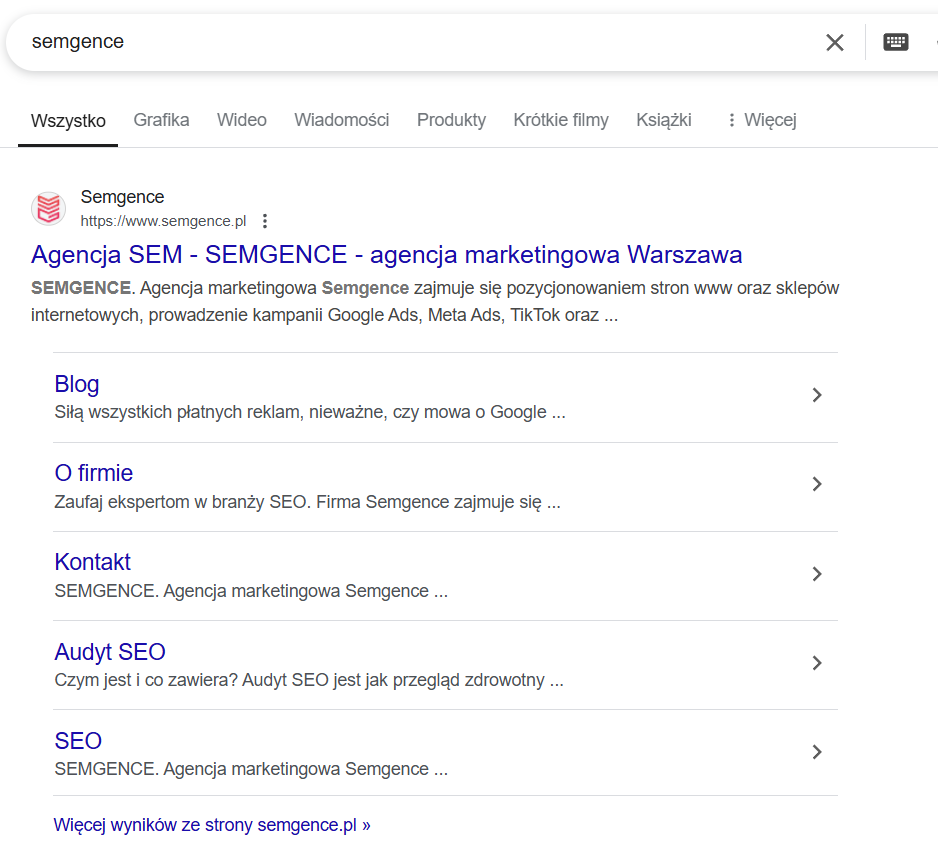Expand the O firmie sitelink chevron
Screen dimensions: 938x866
pos(817,484)
